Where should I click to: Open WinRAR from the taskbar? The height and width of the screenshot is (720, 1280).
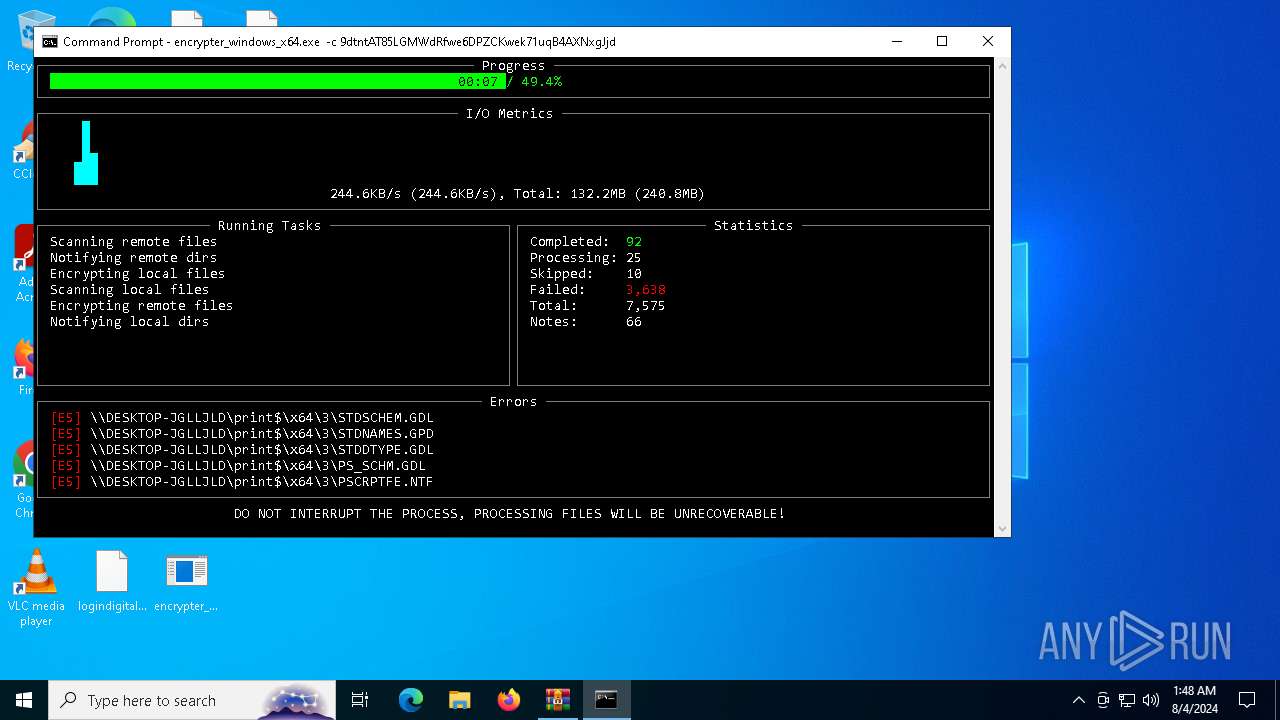point(557,700)
